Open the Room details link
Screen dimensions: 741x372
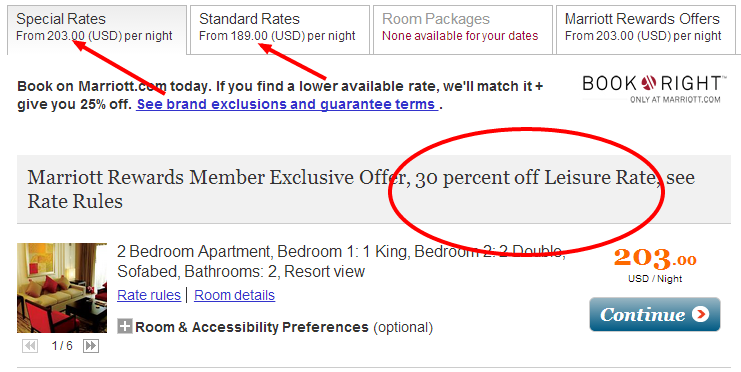click(x=234, y=295)
